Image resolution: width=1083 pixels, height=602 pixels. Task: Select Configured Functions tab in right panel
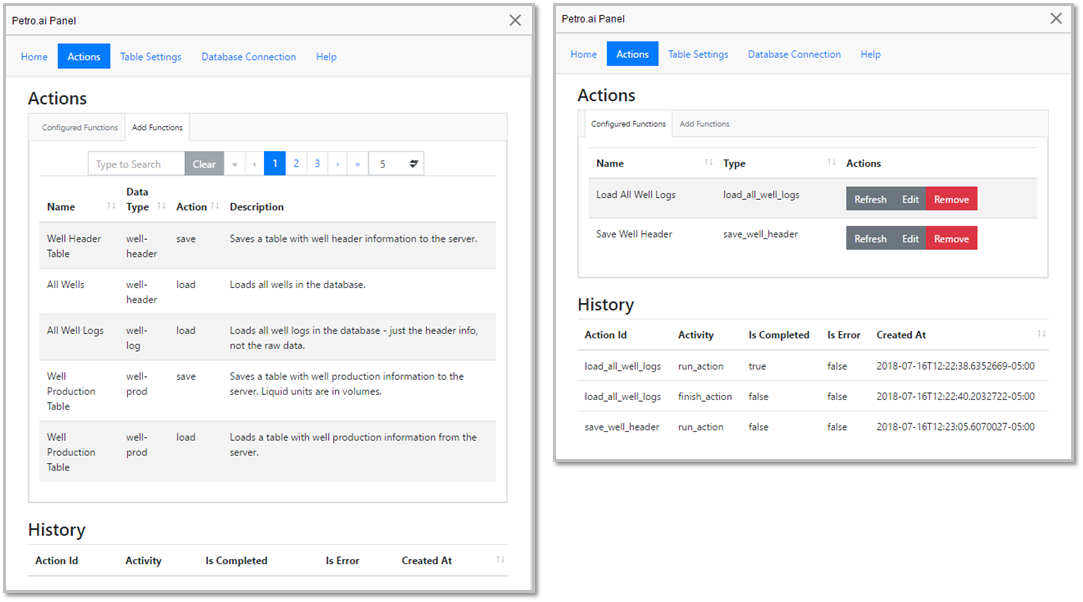click(x=629, y=124)
